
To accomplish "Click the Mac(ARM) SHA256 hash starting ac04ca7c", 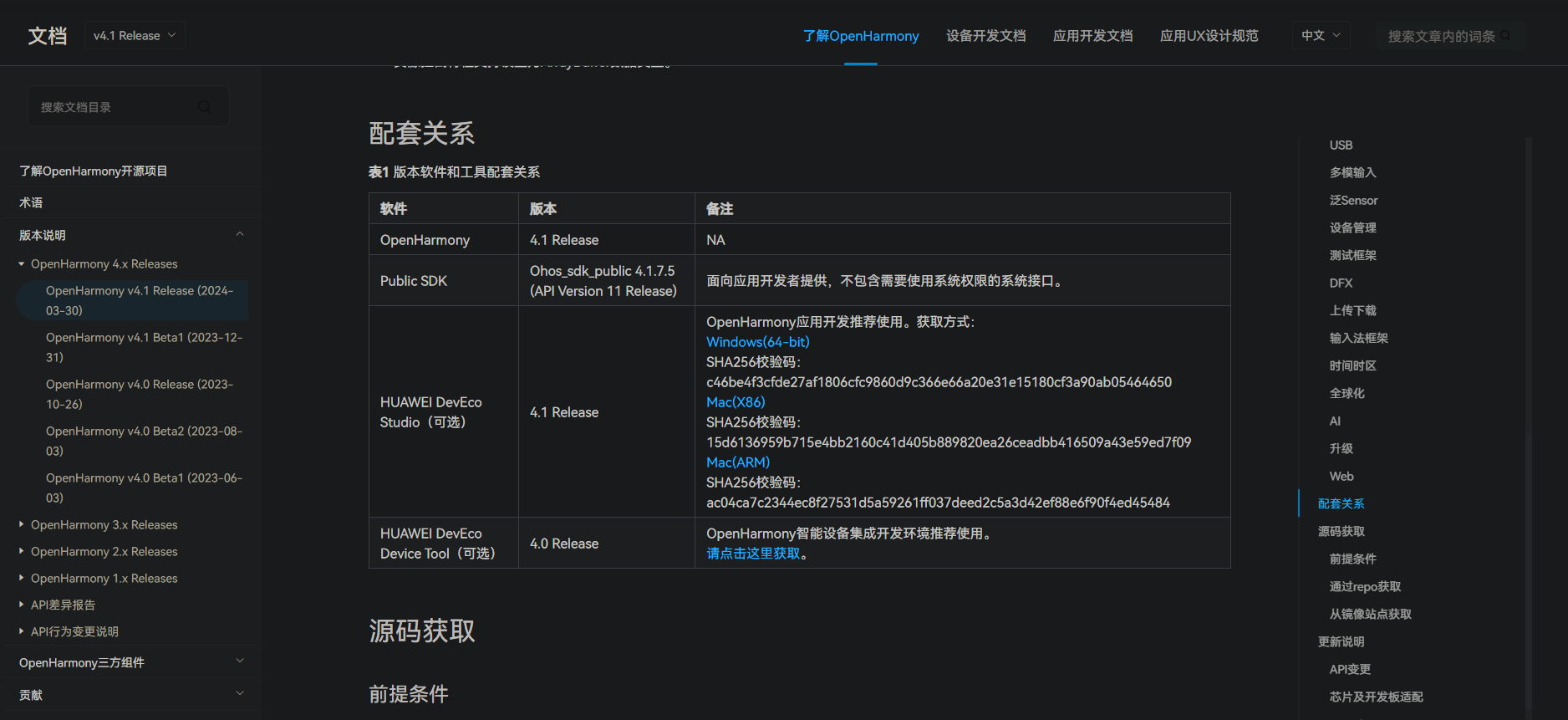I will [938, 503].
